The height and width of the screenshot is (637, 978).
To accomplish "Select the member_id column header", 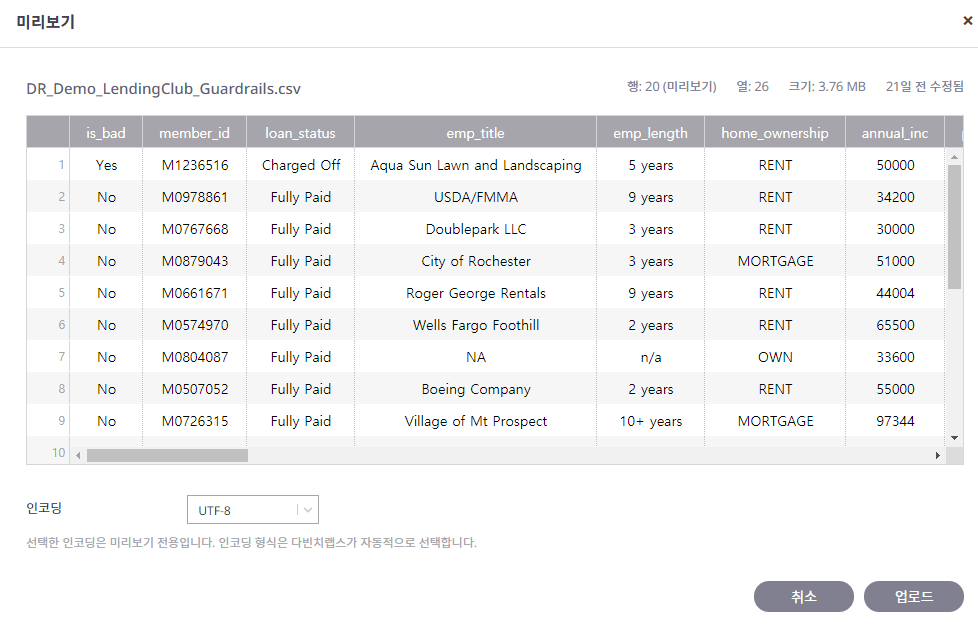I will click(x=195, y=133).
